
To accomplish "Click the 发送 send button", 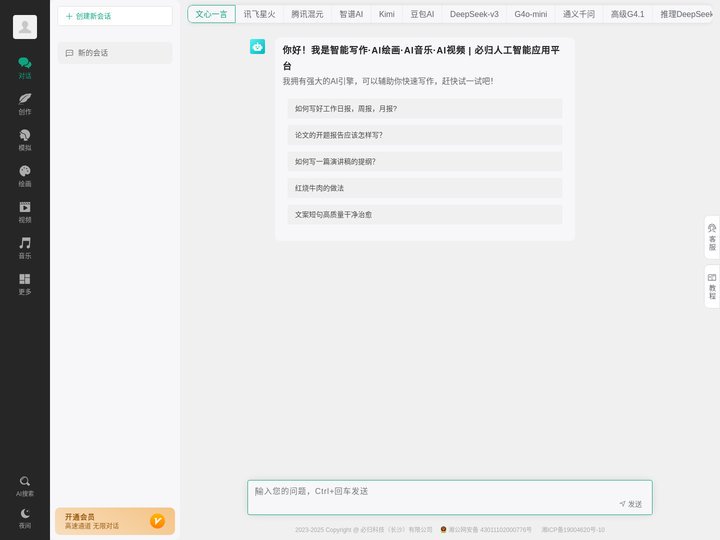I will (x=630, y=504).
